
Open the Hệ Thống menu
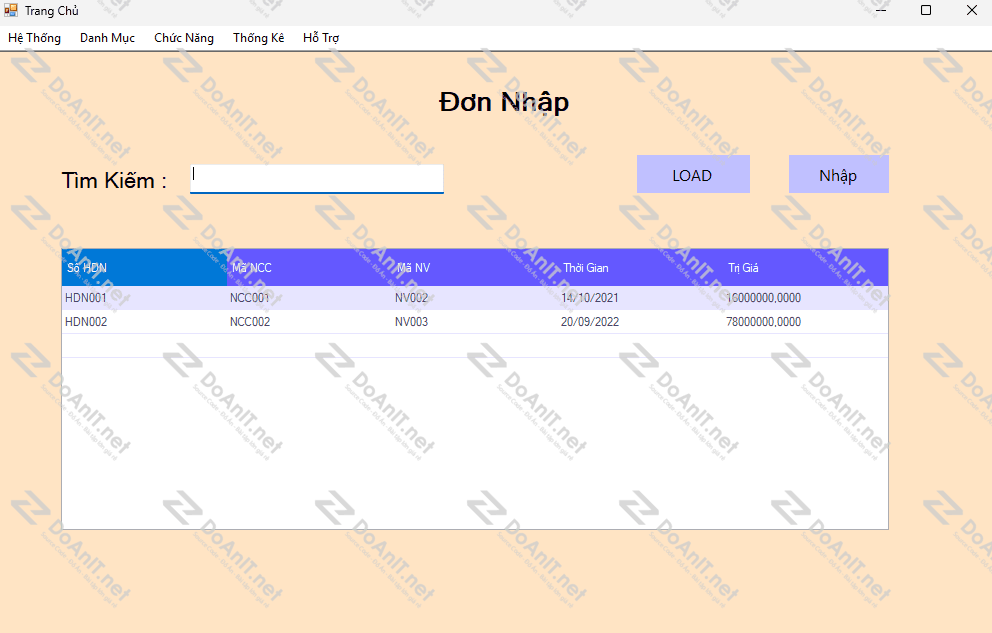click(34, 38)
